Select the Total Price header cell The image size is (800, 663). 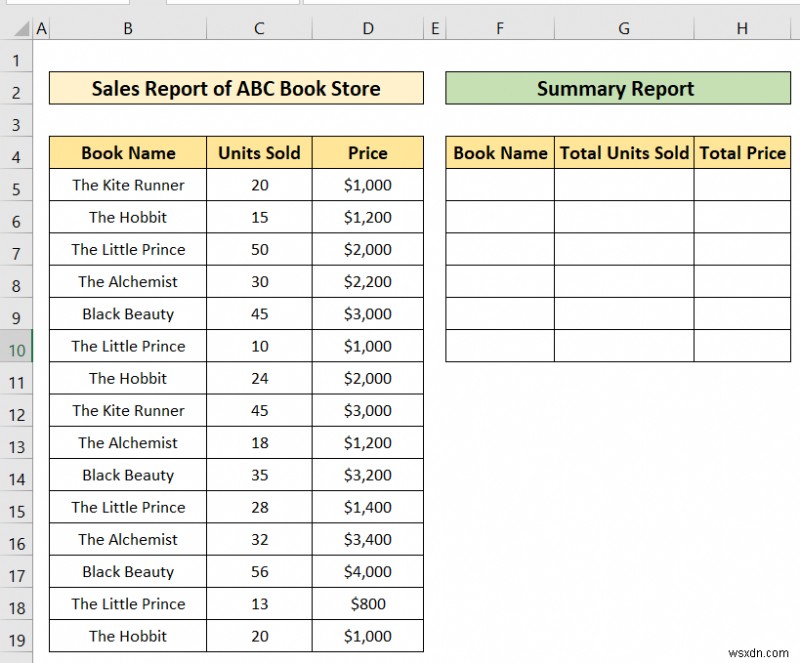click(x=742, y=153)
